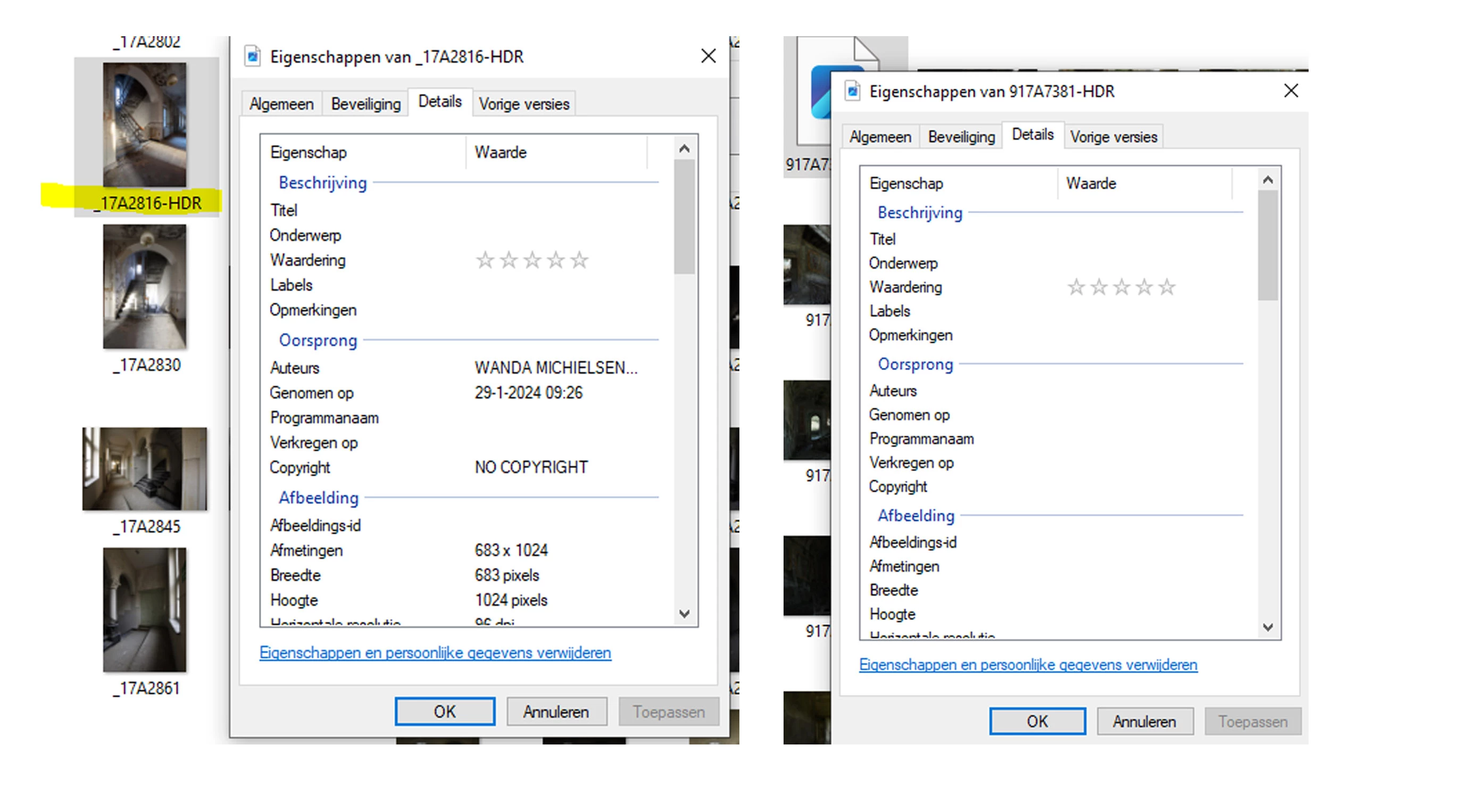Close the _17A2816-HDR properties dialog
1457x812 pixels.
point(708,56)
